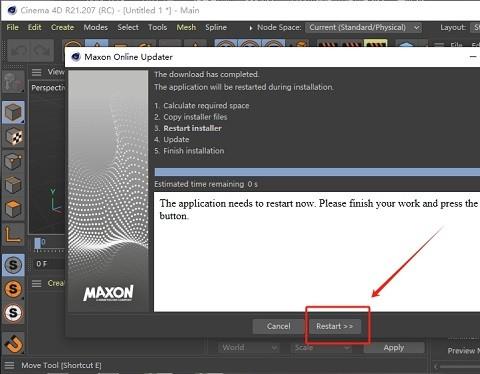Viewport: 480px width, 374px height.
Task: Turn Viewport Solo off with grey S icon
Action: pyautogui.click(x=13, y=265)
